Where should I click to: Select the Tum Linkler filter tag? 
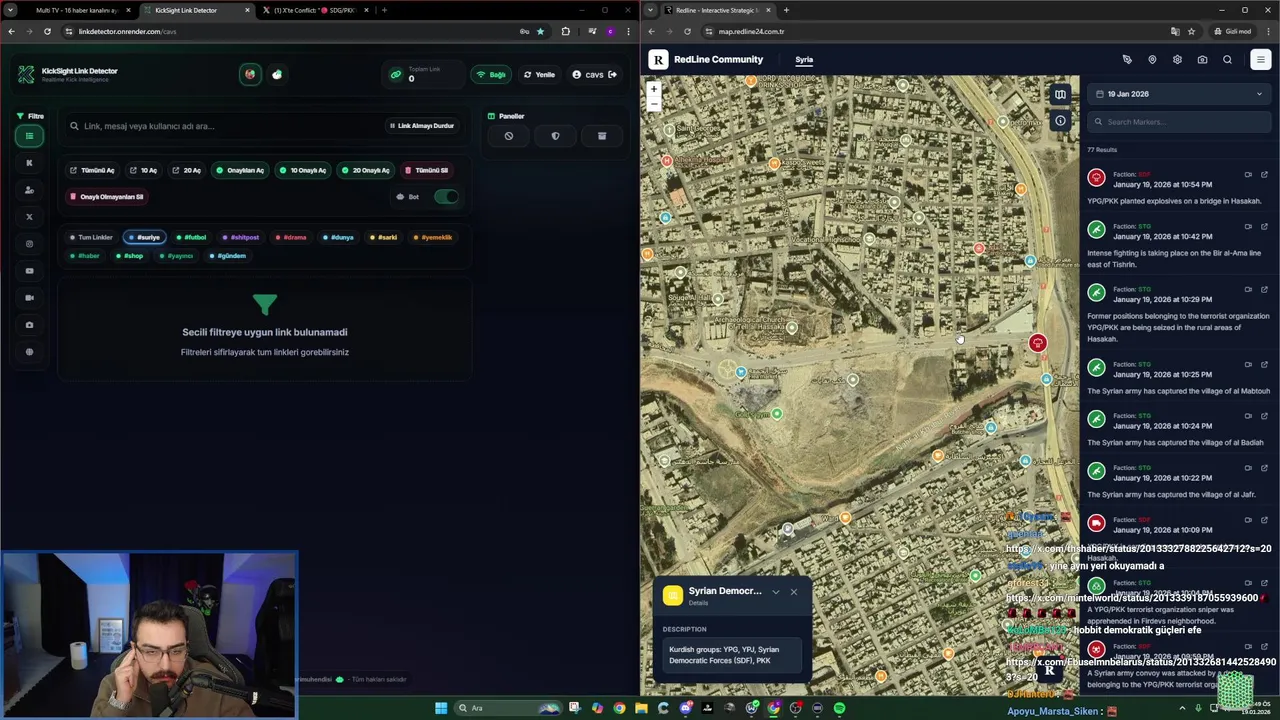91,237
